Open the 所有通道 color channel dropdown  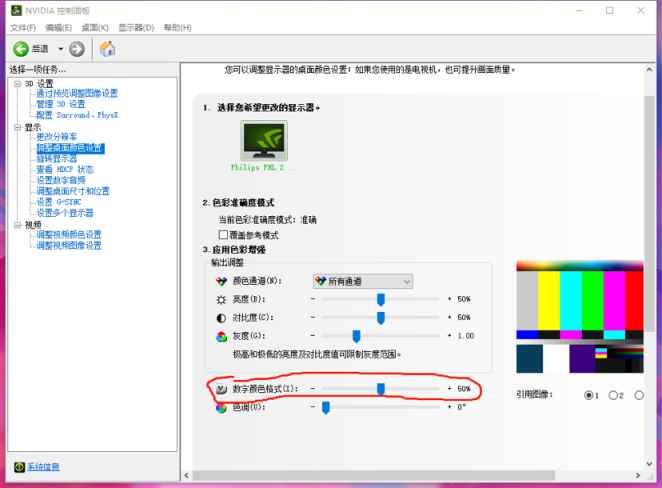click(x=362, y=282)
